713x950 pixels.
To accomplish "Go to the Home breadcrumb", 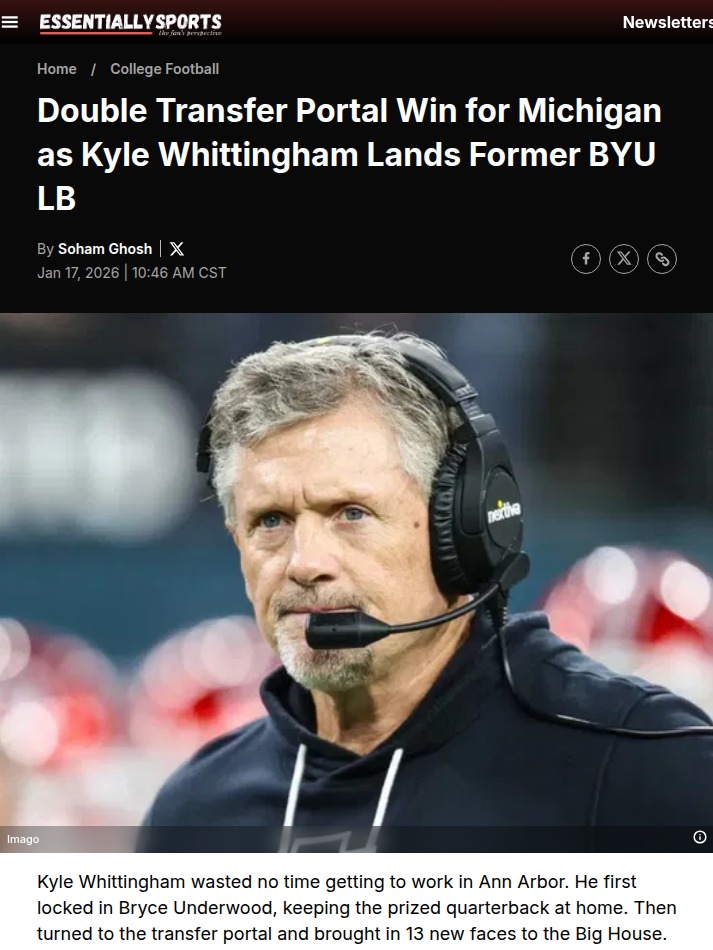I will coord(57,69).
